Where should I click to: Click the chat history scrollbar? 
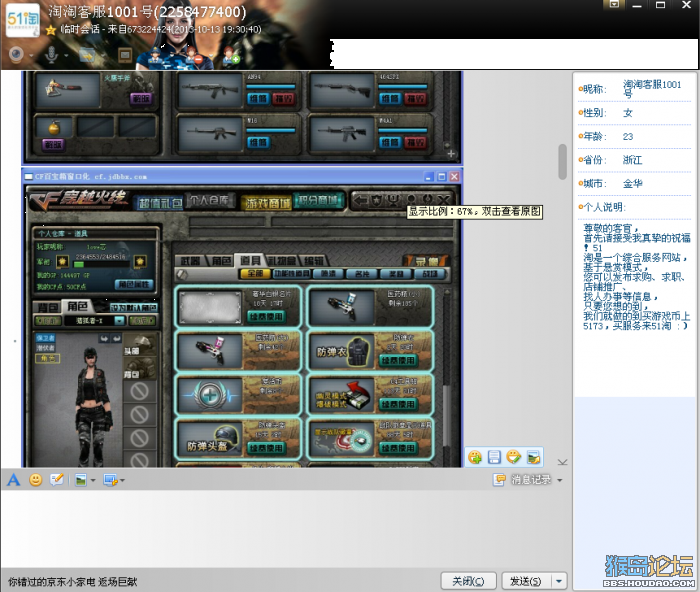[x=562, y=161]
